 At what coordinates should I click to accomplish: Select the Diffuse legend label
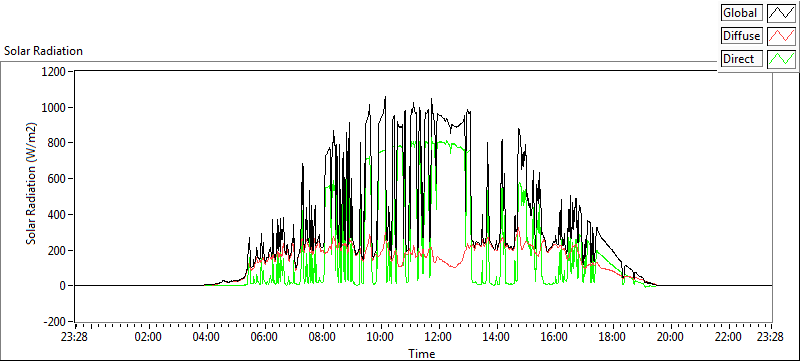point(742,36)
